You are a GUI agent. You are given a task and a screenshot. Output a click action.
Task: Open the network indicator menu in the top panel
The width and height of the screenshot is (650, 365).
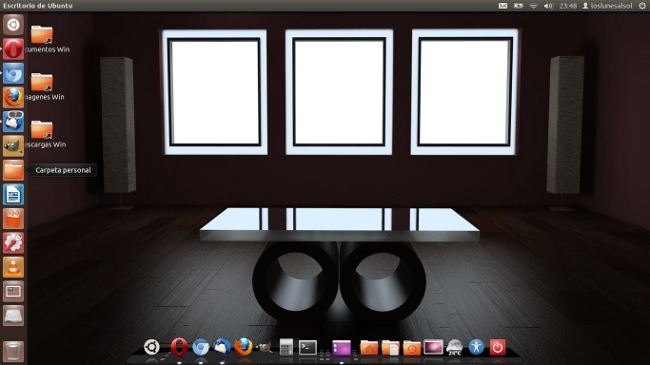coord(534,6)
